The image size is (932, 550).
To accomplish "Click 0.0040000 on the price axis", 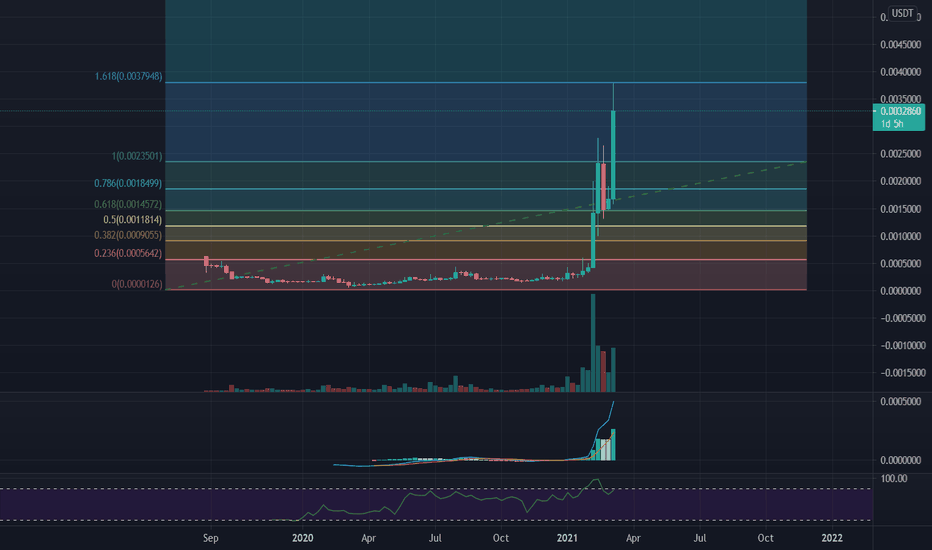I will coord(900,72).
